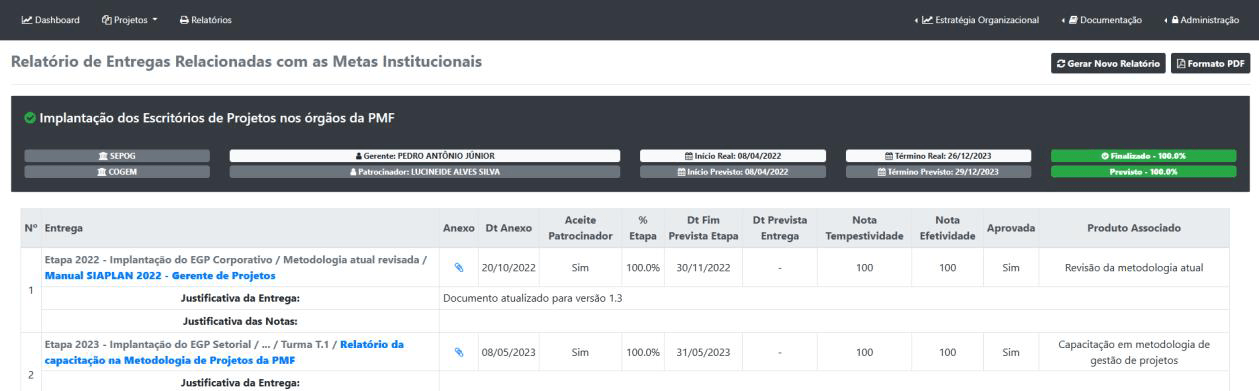1259x391 pixels.
Task: Click the Aceite Patrocinador column header
Action: click(x=580, y=228)
